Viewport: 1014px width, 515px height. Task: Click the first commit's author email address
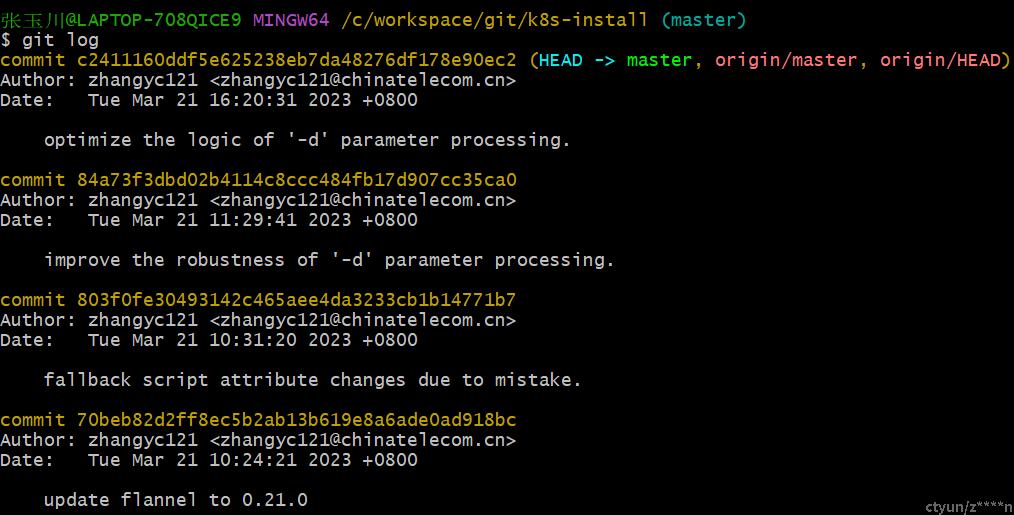pyautogui.click(x=363, y=80)
